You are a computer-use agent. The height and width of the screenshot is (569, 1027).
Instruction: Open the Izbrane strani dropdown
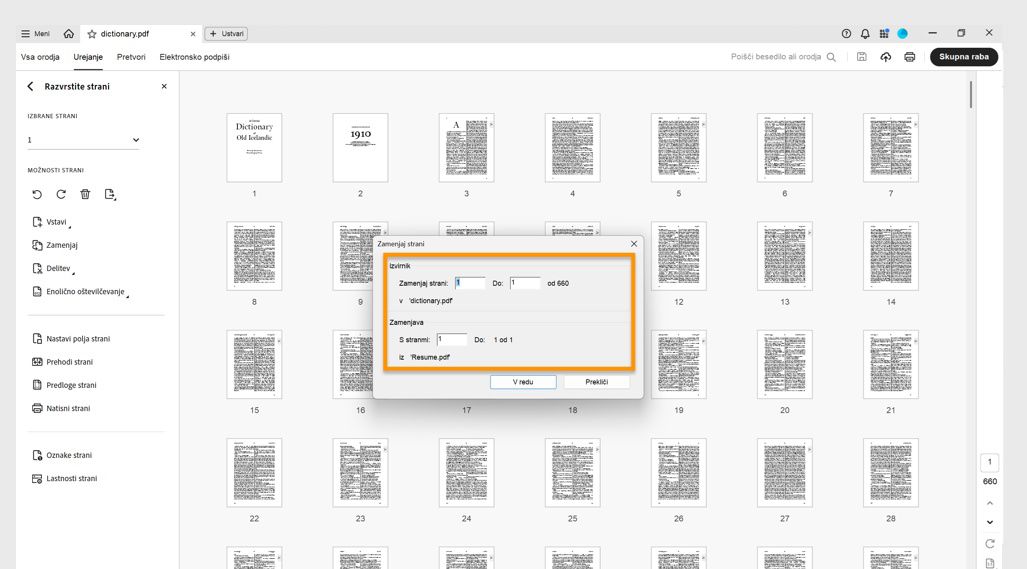(83, 140)
